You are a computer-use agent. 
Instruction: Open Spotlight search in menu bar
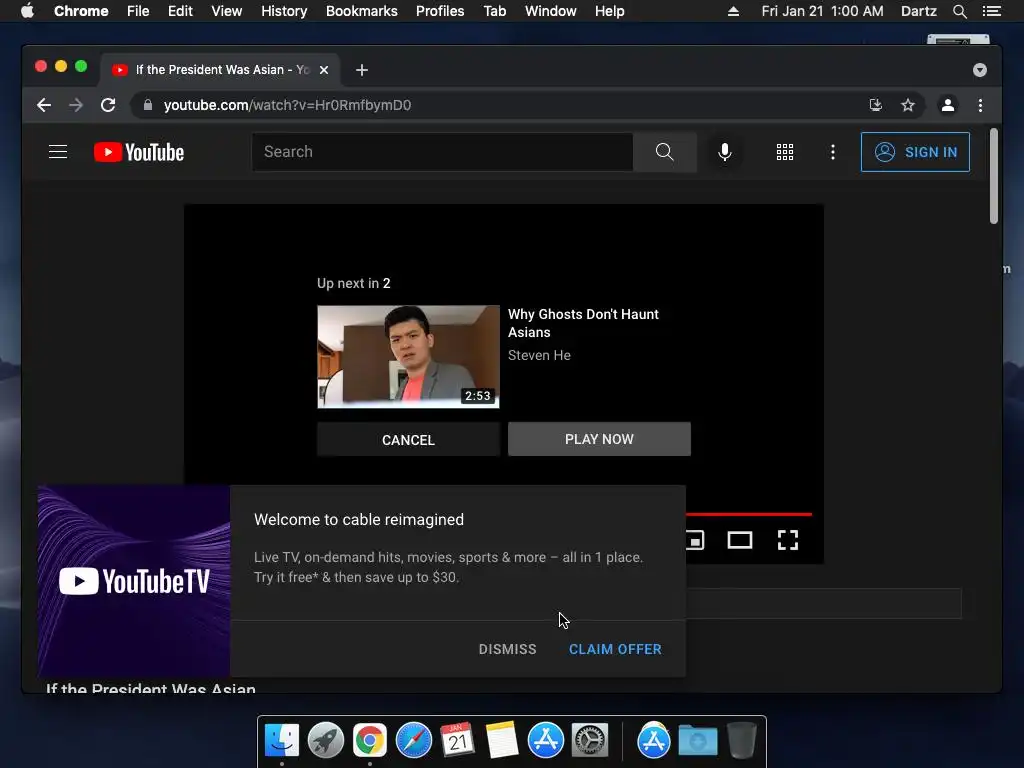(x=959, y=11)
